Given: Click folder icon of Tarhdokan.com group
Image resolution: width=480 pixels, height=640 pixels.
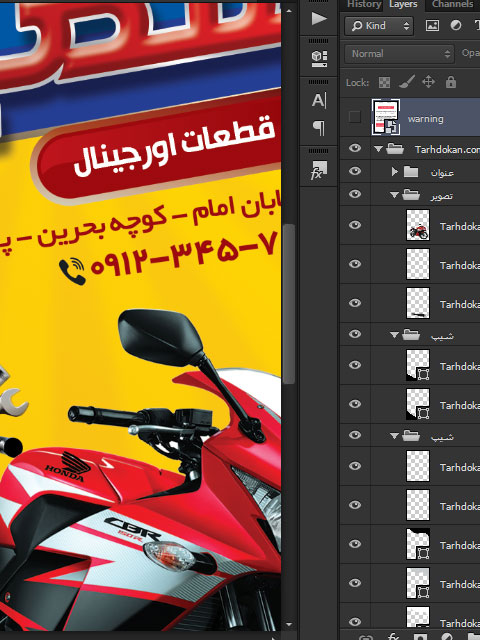Looking at the screenshot, I should [x=395, y=149].
